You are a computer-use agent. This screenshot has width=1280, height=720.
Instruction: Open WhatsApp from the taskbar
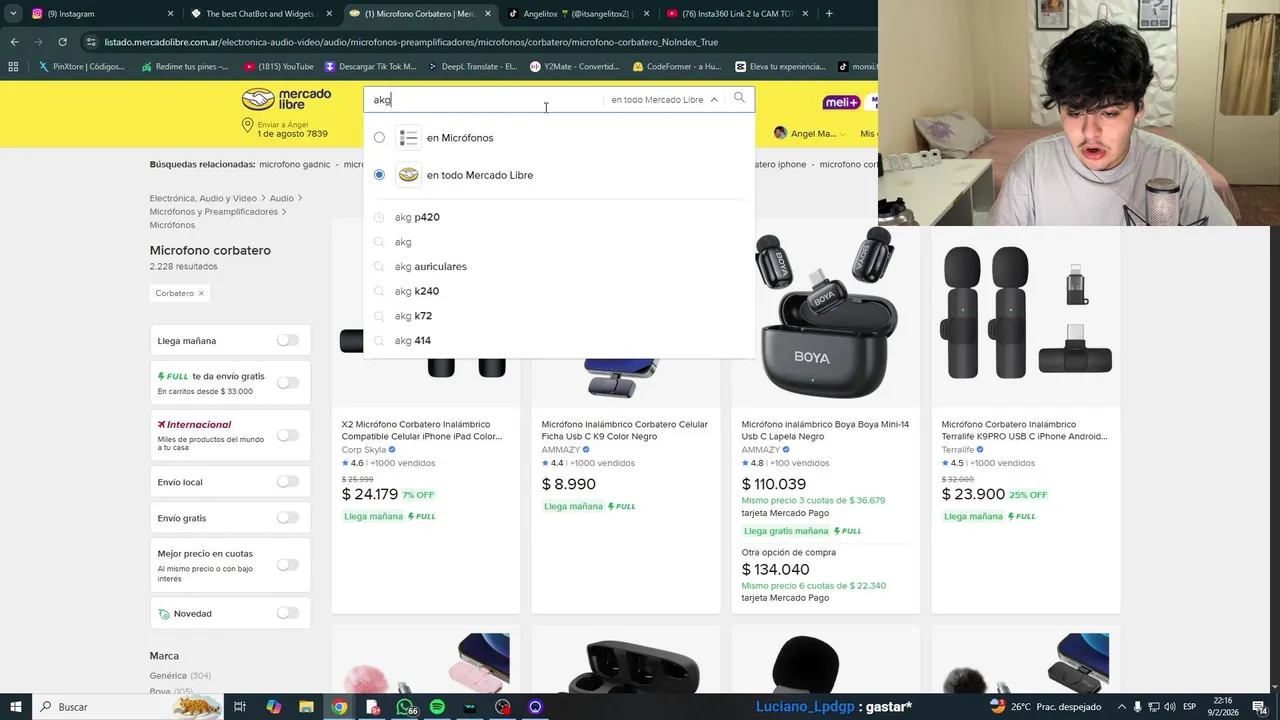pos(405,707)
